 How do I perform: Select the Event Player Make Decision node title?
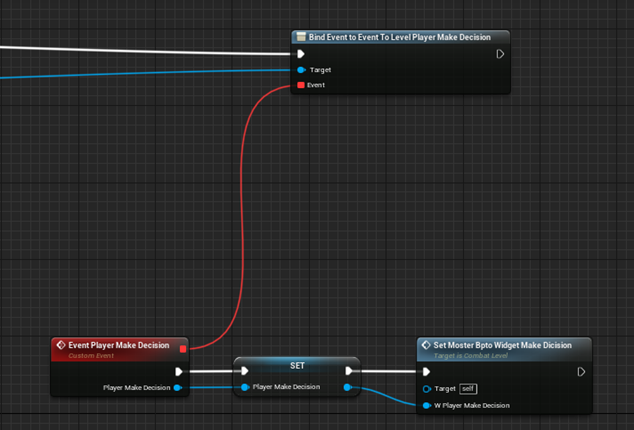[x=118, y=345]
